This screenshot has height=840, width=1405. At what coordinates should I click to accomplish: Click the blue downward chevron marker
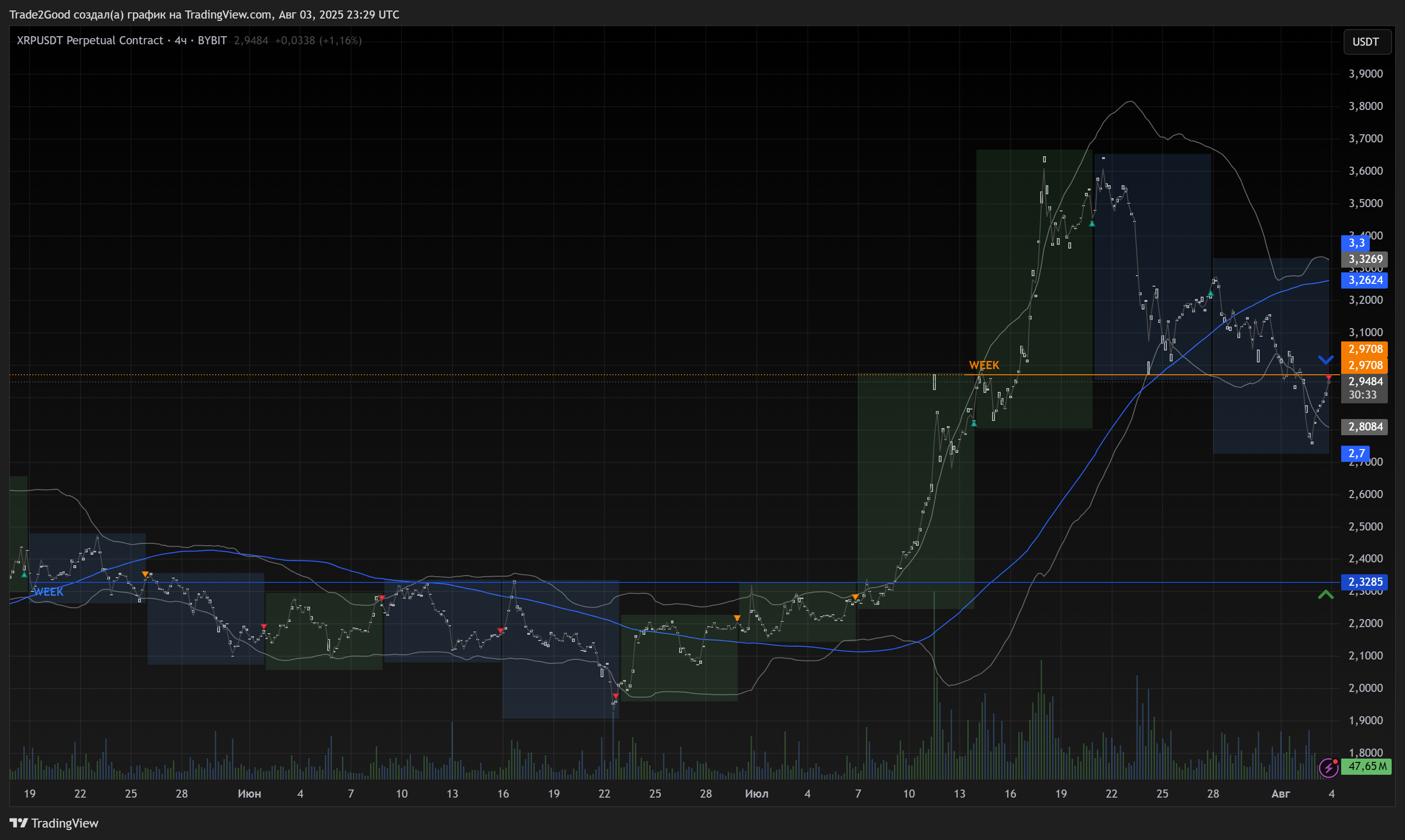[x=1326, y=360]
